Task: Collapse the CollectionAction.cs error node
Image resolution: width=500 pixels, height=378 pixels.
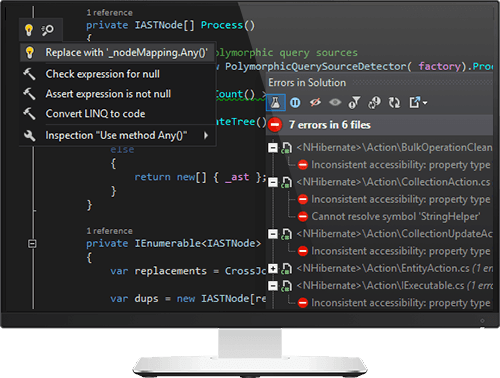Action: point(273,182)
